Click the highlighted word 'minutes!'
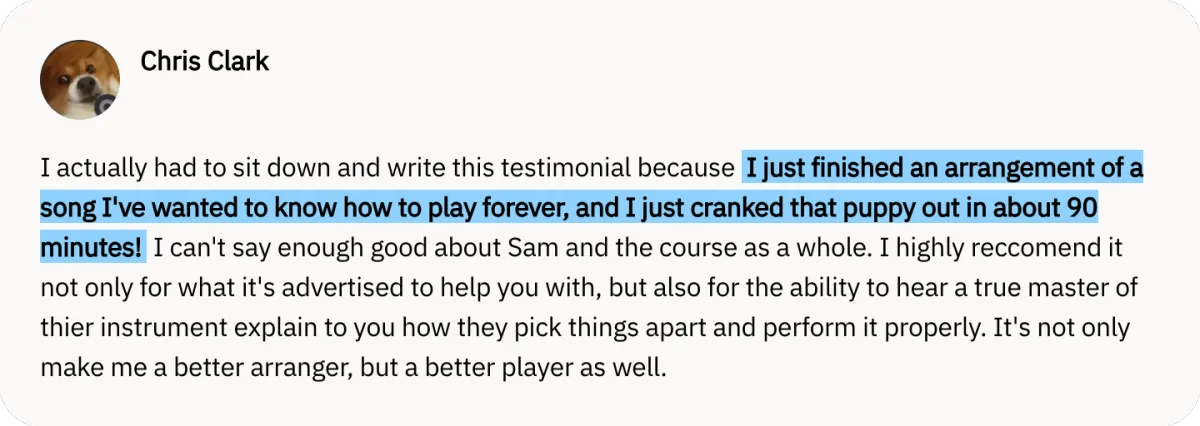This screenshot has width=1200, height=426. pyautogui.click(x=91, y=246)
